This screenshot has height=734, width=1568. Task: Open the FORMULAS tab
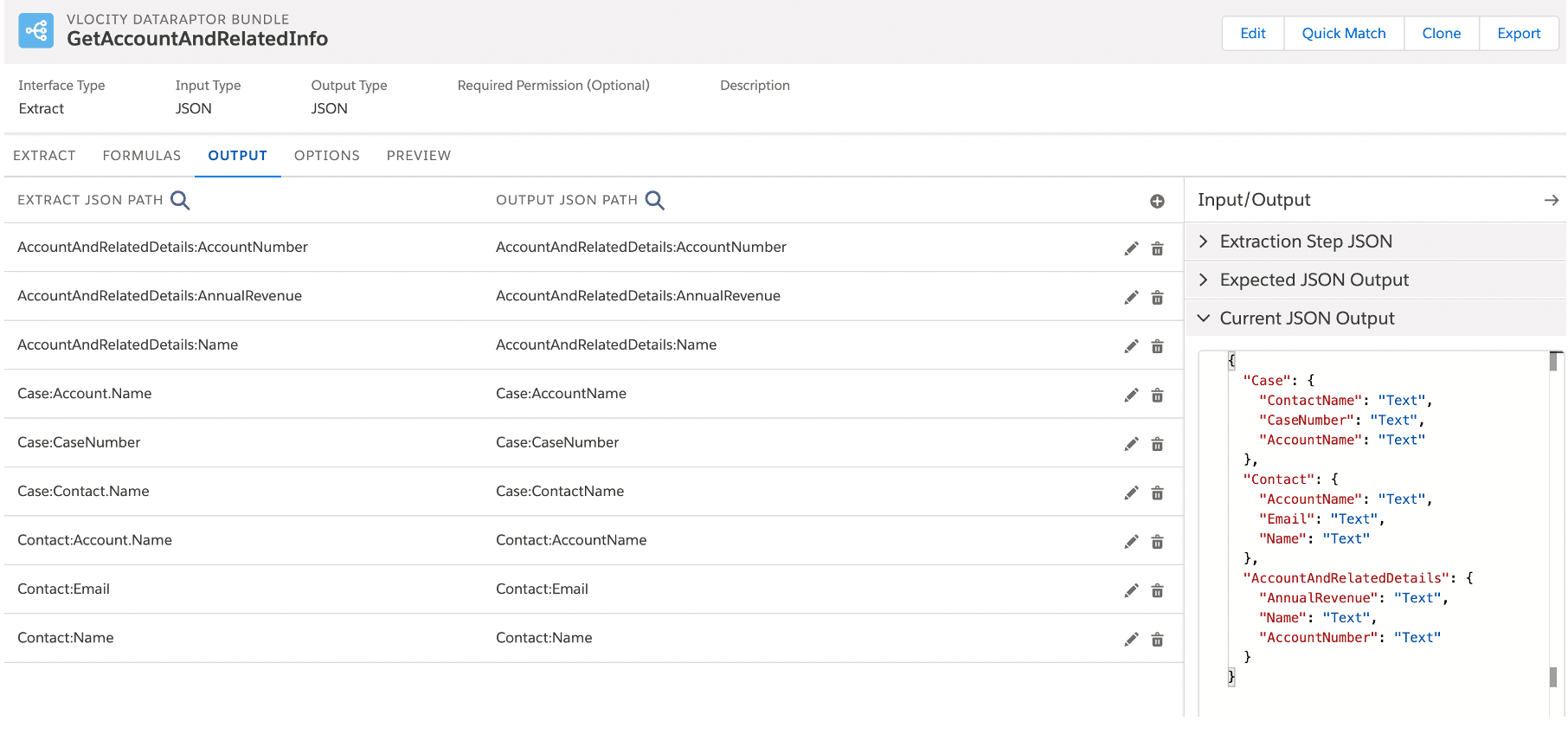(x=142, y=156)
